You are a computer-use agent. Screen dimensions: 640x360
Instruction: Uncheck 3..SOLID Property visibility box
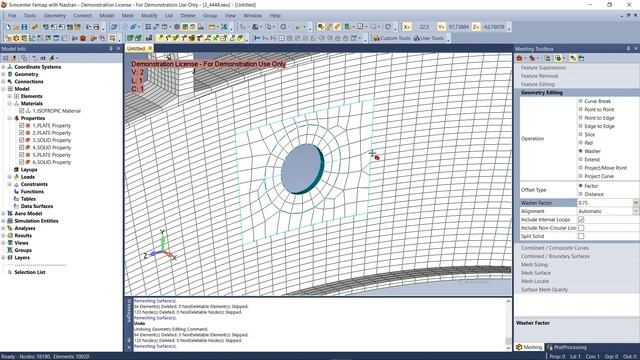22,140
